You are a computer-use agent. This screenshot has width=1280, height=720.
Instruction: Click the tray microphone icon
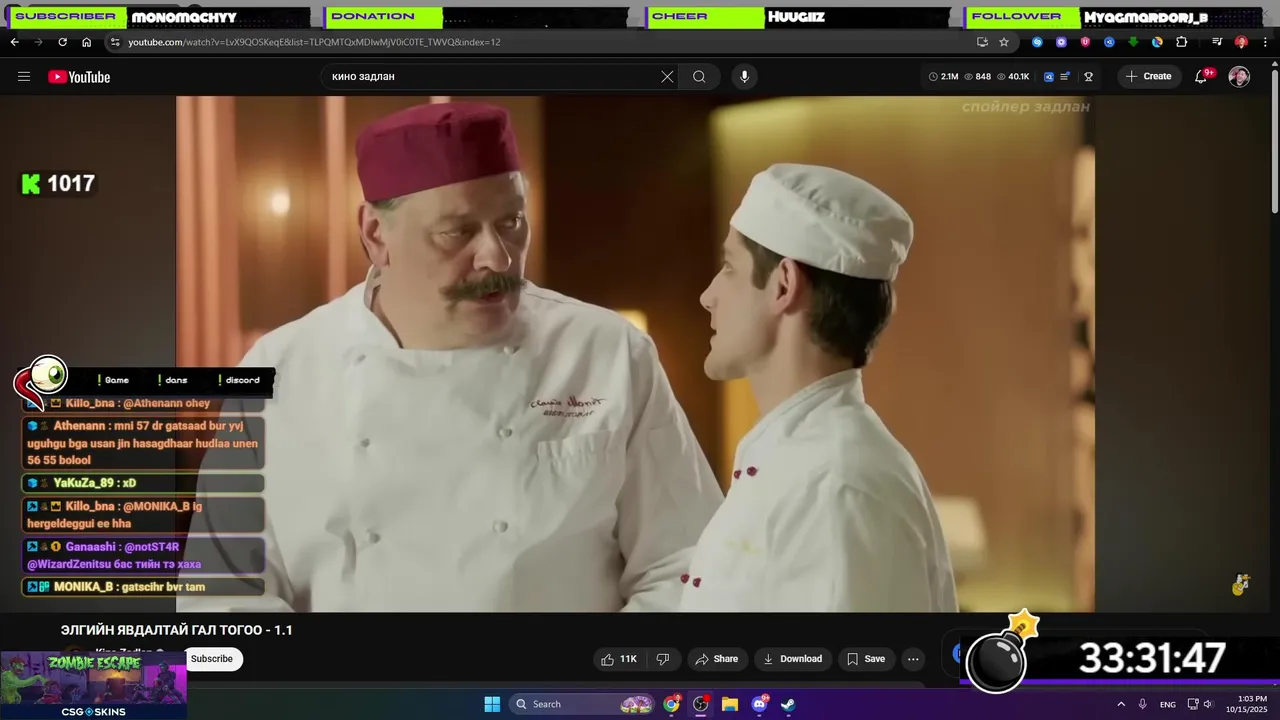click(x=1142, y=704)
